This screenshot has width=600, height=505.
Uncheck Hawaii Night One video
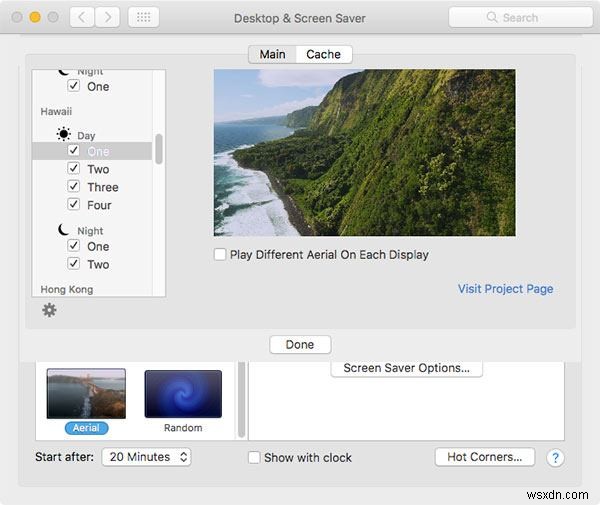coord(73,245)
